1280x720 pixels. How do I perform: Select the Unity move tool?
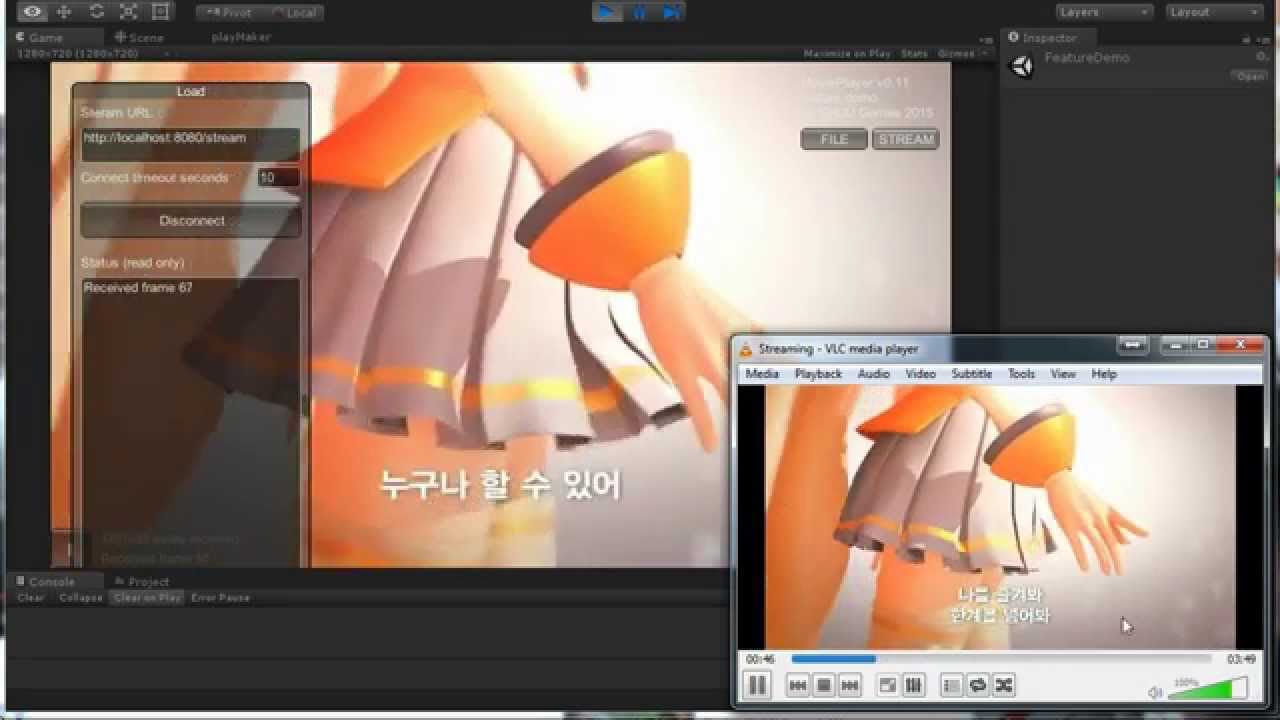coord(65,11)
